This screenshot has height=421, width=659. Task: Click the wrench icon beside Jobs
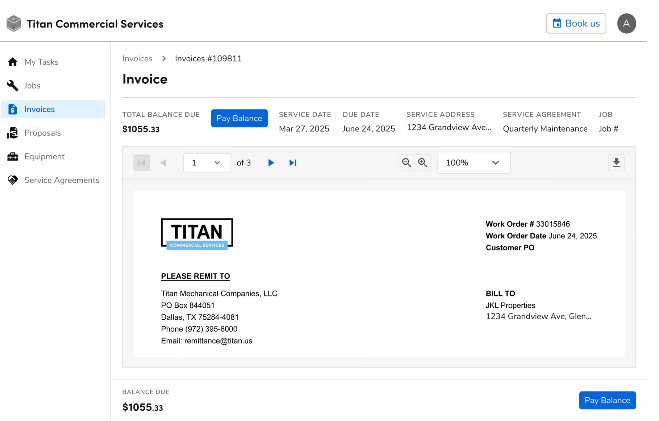(x=13, y=86)
